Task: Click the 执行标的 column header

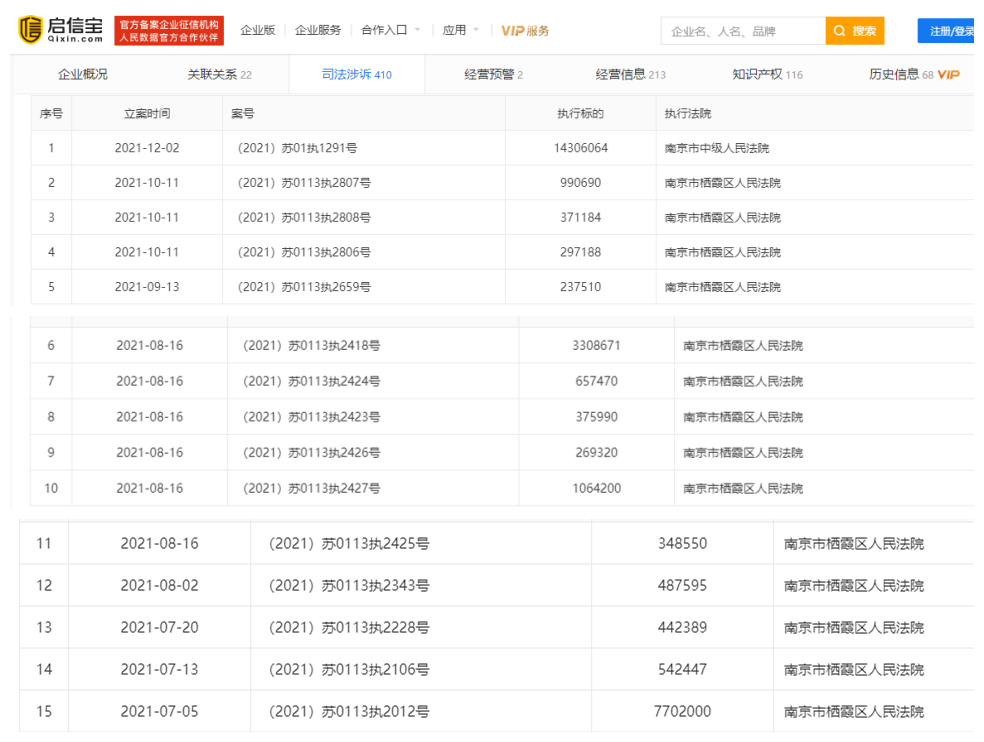Action: (580, 114)
